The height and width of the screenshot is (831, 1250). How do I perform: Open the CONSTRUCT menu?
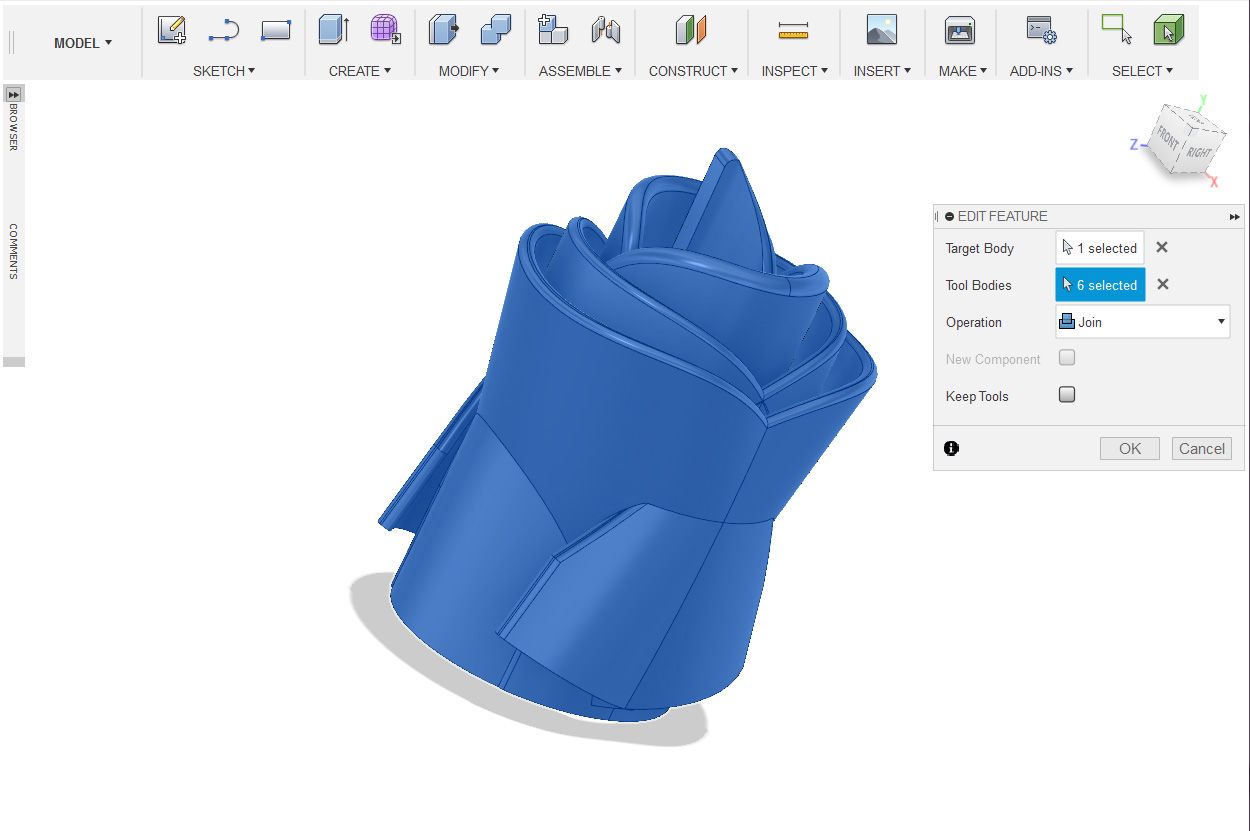(691, 71)
